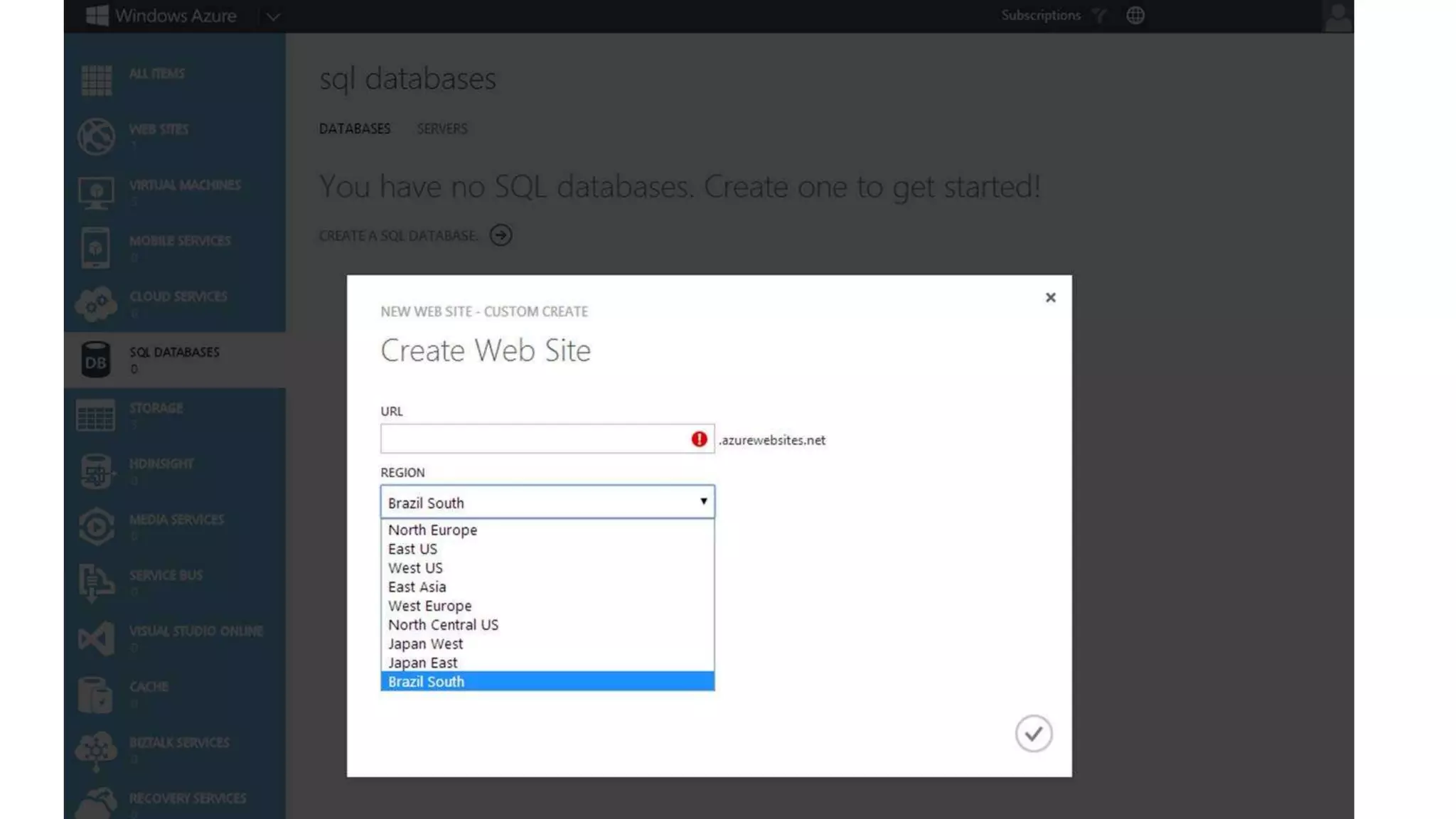Click the globe language icon in header
1456x819 pixels.
pos(1135,16)
